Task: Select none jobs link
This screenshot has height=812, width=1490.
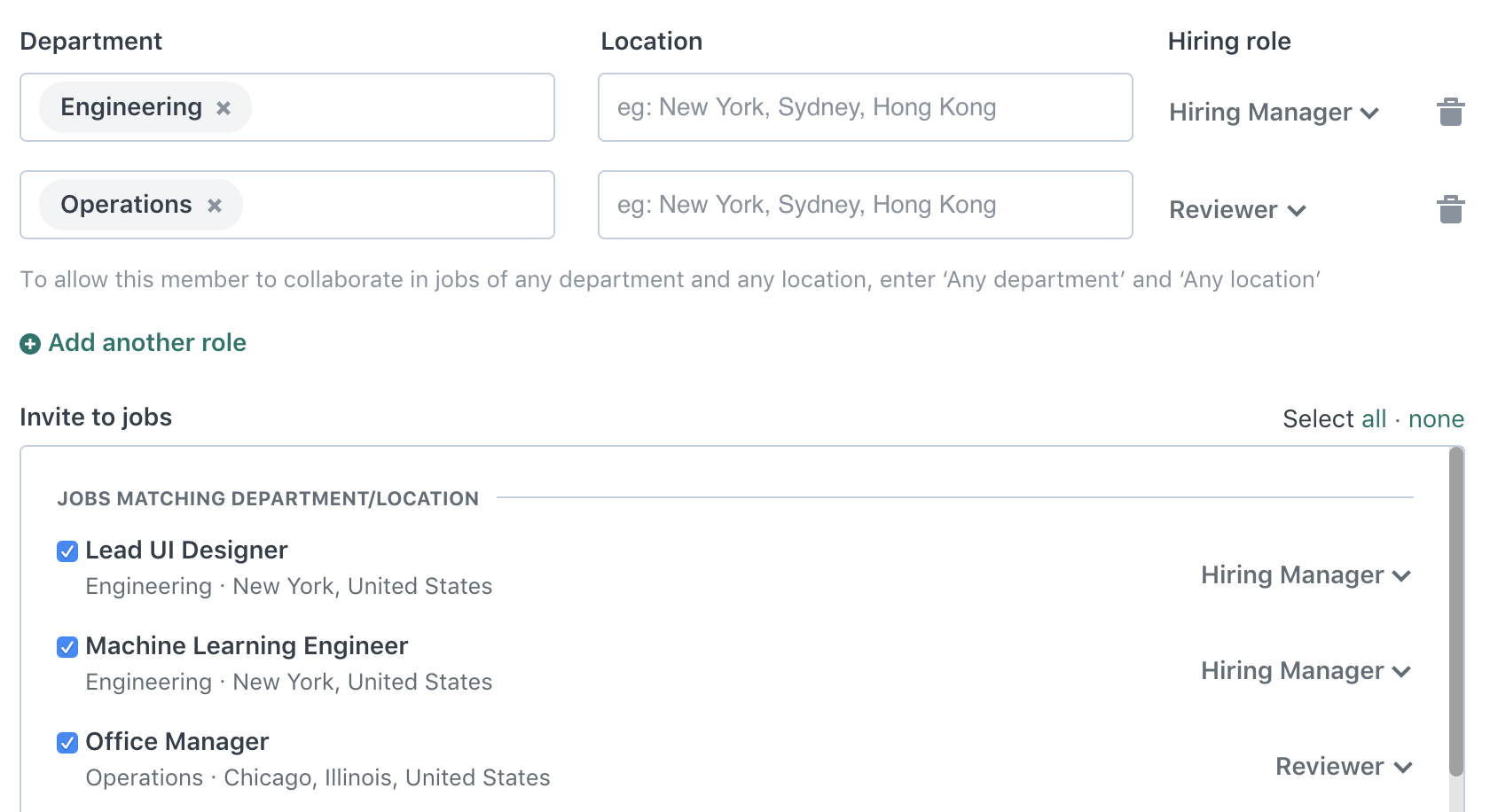Action: (1436, 418)
